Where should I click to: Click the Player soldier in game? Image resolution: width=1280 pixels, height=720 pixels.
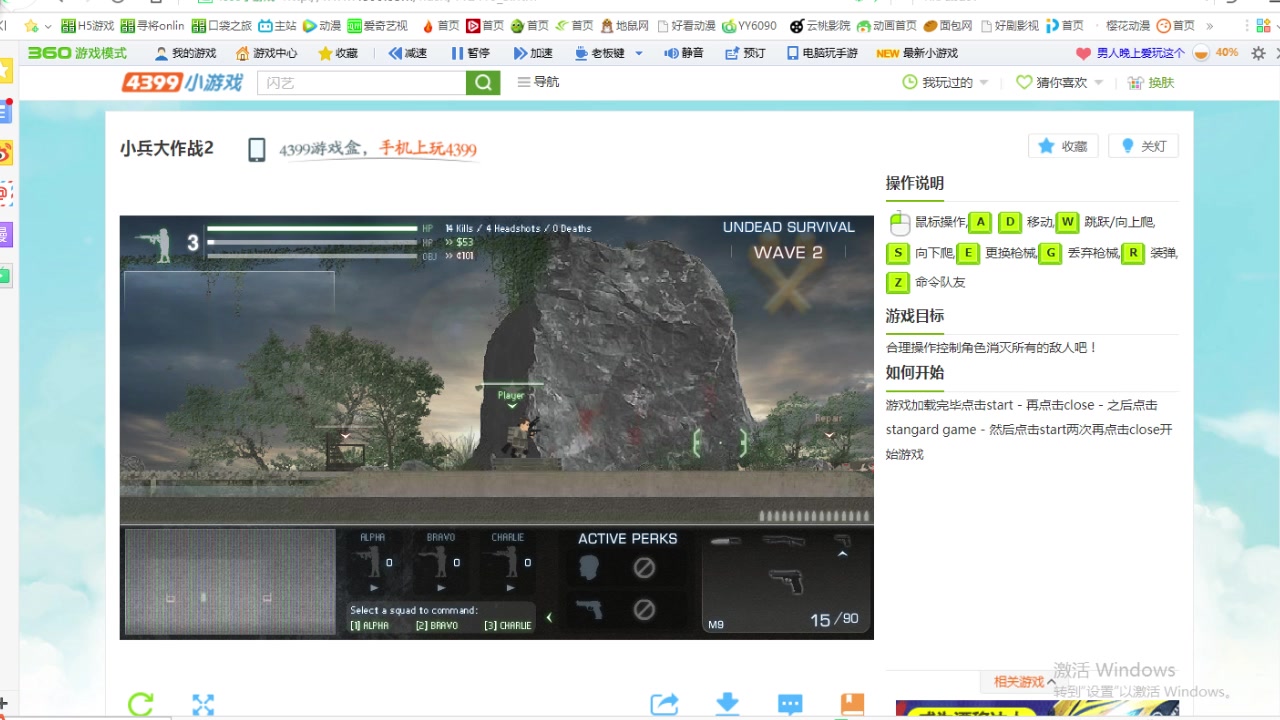[x=521, y=437]
